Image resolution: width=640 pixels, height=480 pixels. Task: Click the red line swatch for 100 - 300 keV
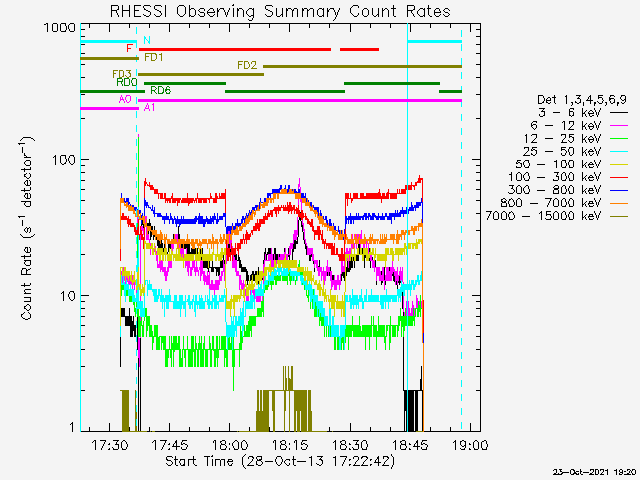pyautogui.click(x=619, y=178)
